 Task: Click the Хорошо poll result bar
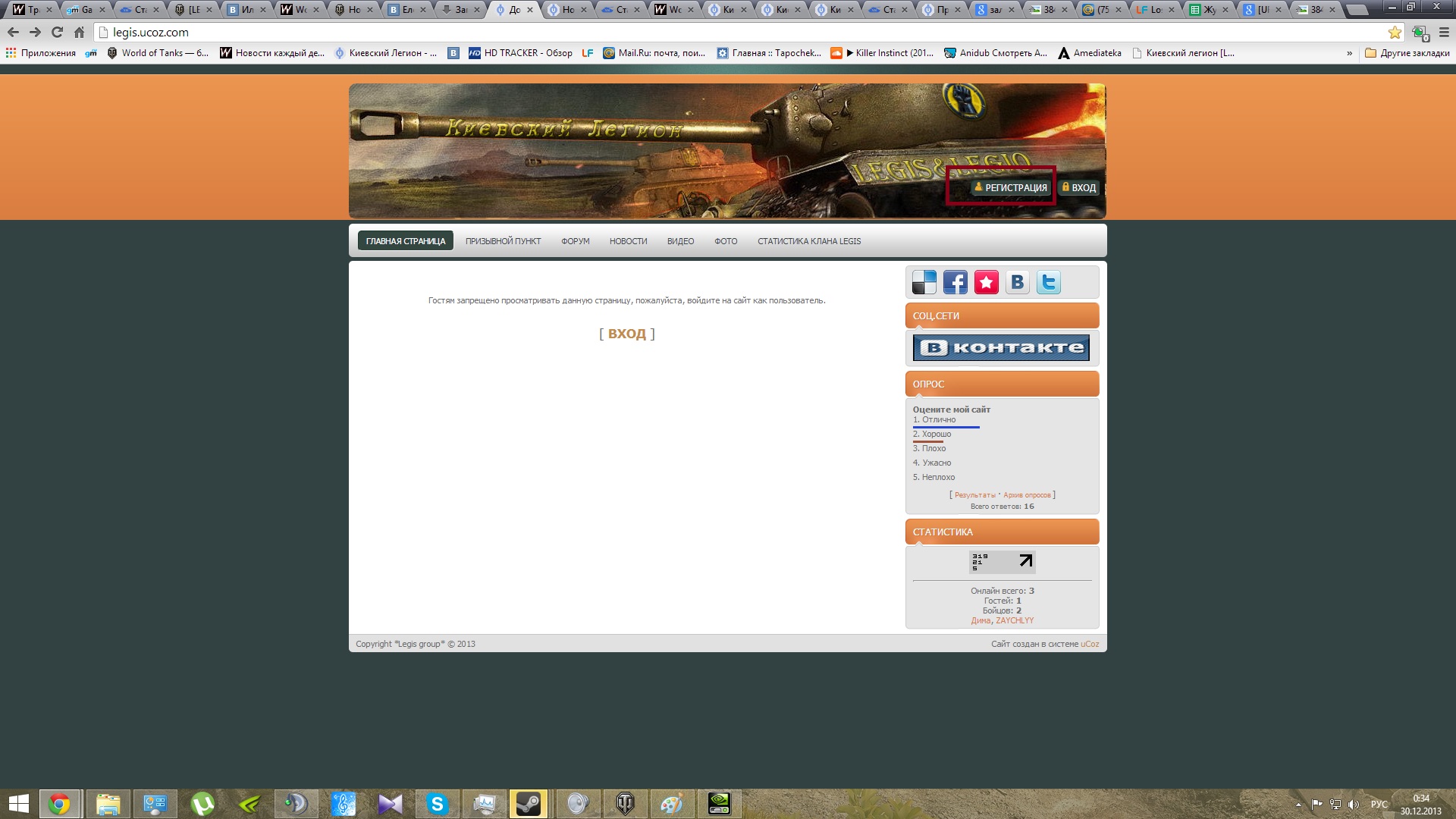pos(927,441)
